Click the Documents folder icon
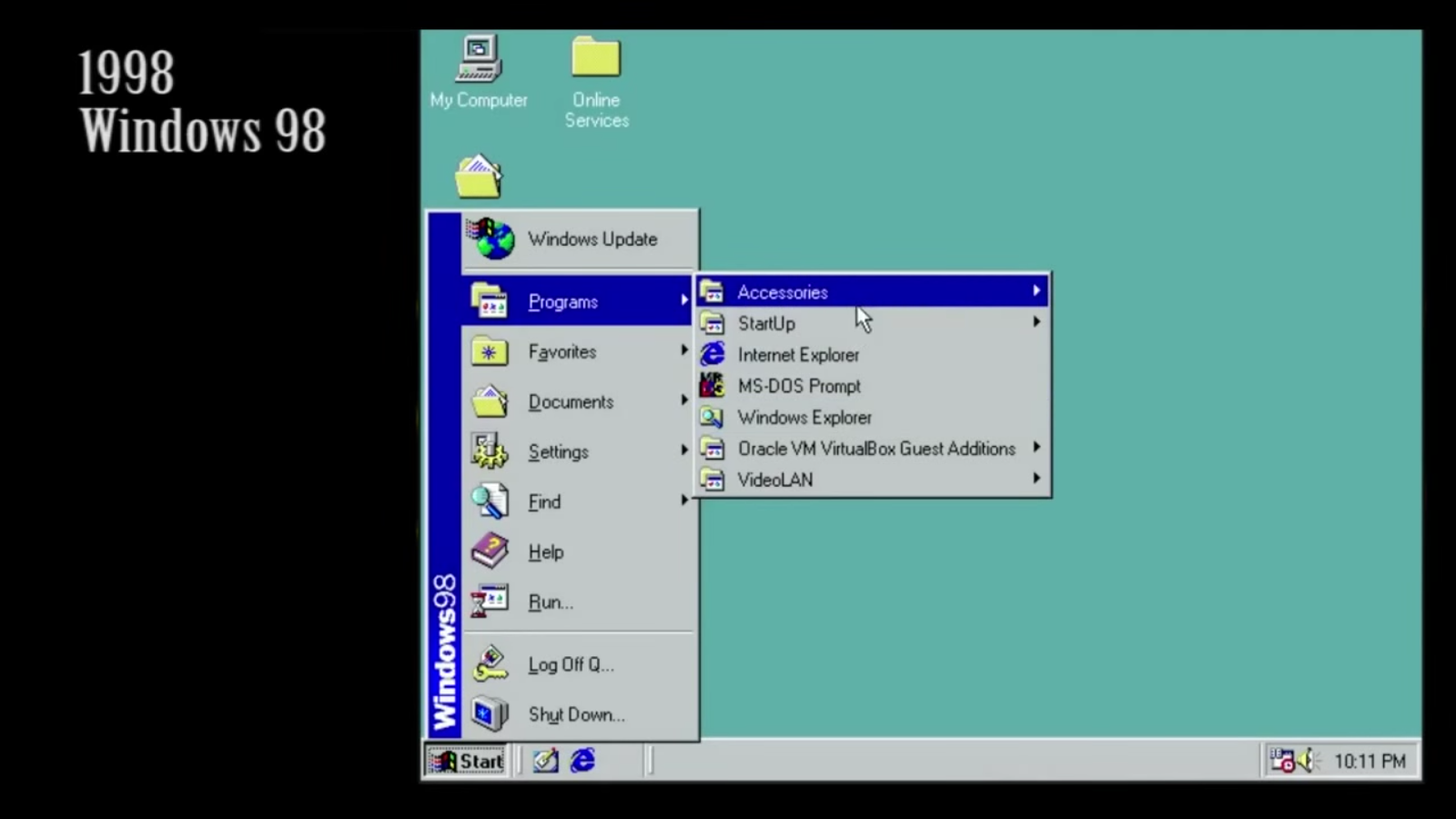1456x819 pixels. (x=490, y=401)
